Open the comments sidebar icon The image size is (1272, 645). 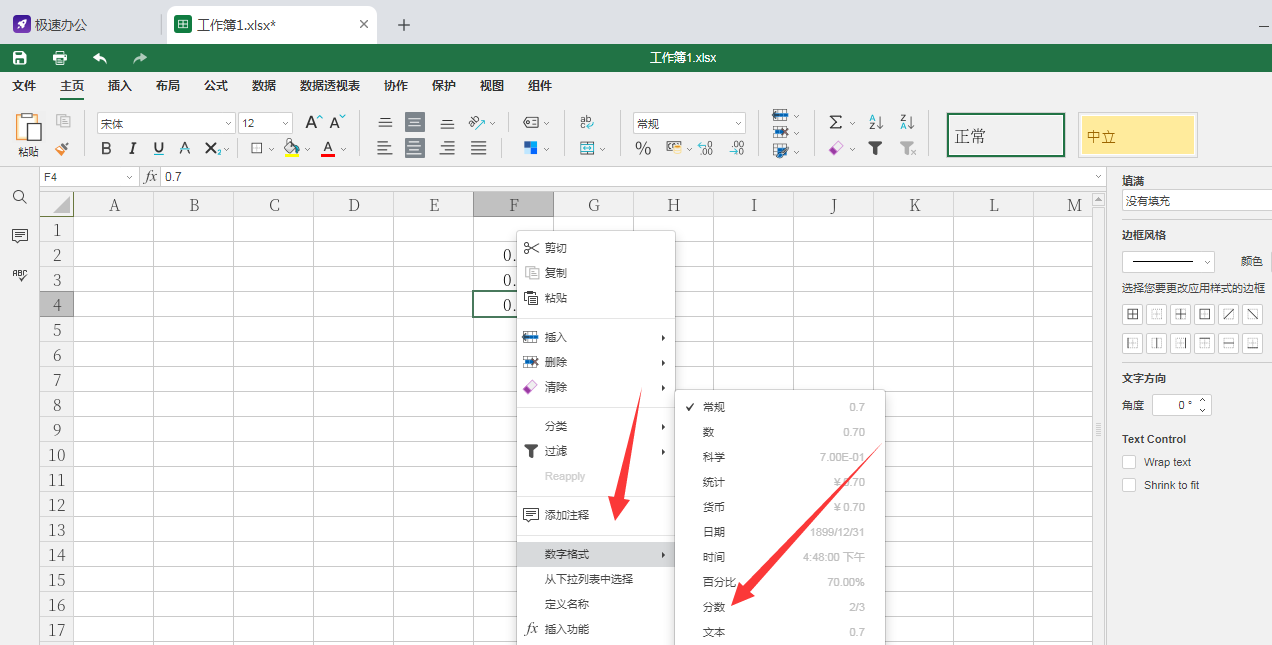click(x=20, y=236)
